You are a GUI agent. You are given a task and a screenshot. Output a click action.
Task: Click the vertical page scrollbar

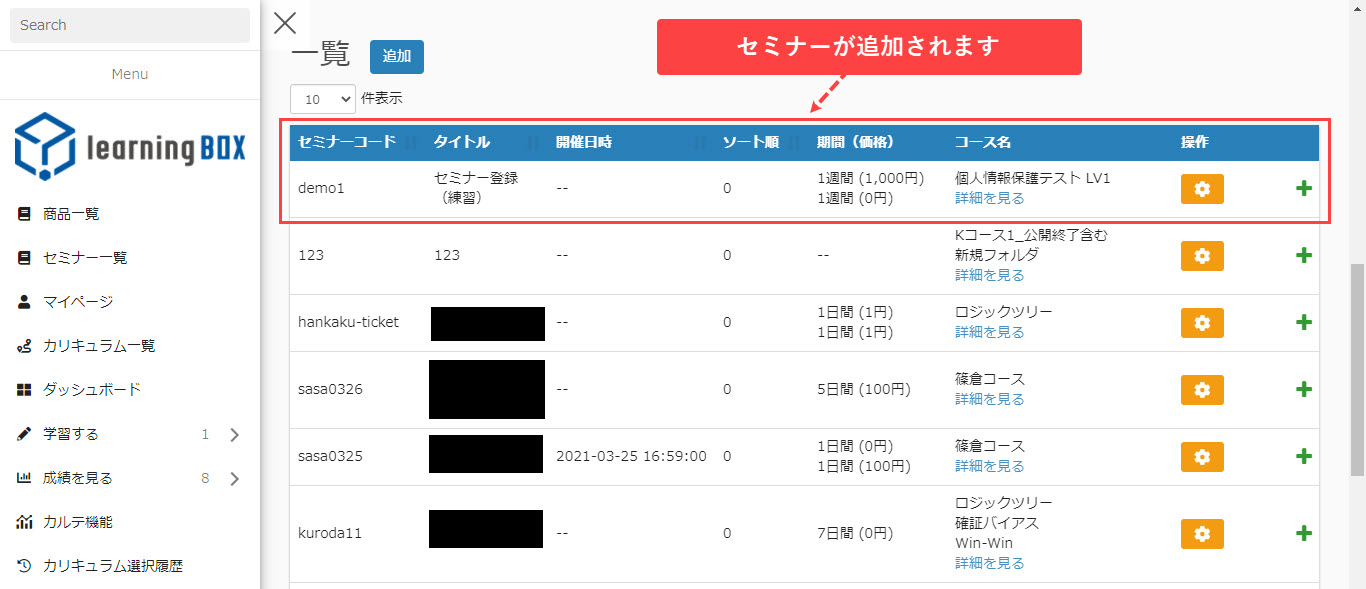[1357, 320]
